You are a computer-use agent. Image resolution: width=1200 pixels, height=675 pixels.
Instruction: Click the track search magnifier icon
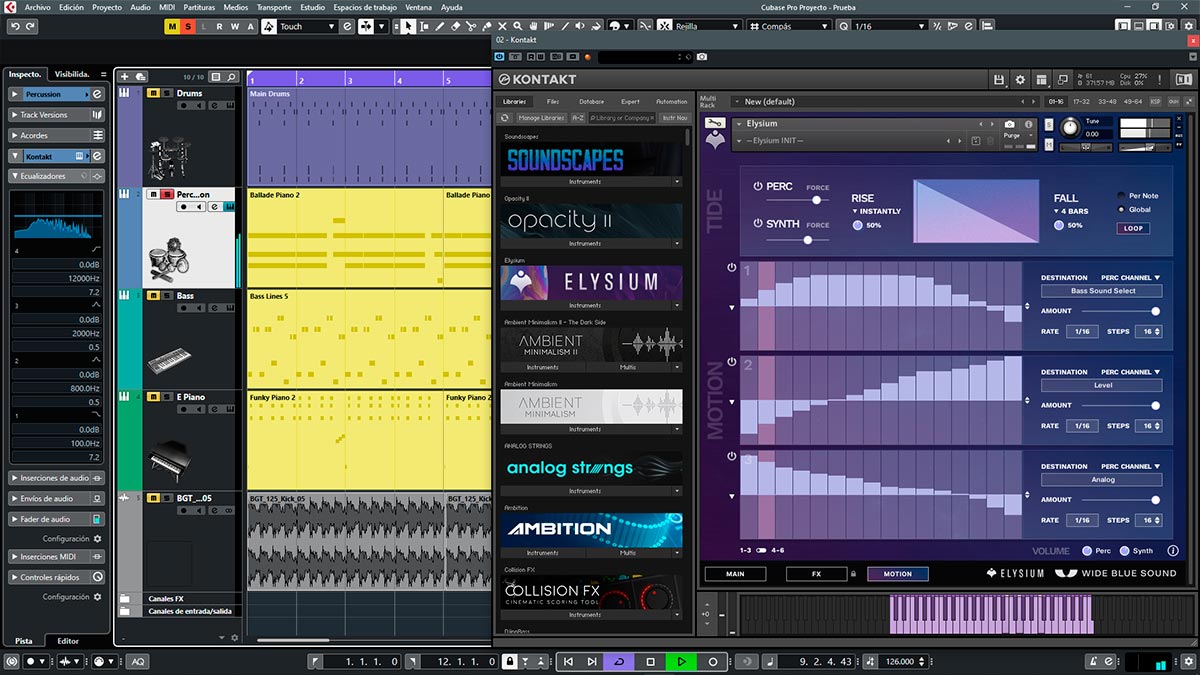click(232, 76)
